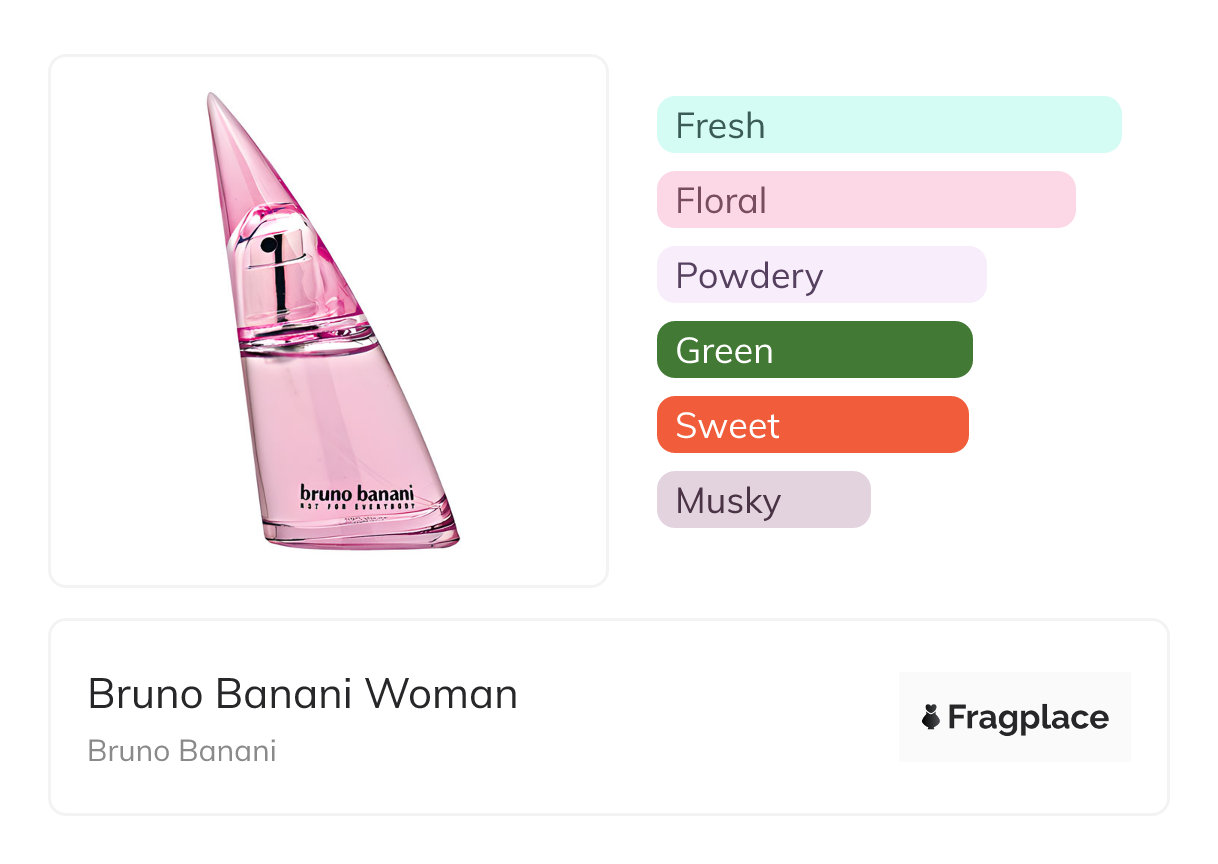Image resolution: width=1218 pixels, height=864 pixels.
Task: Open the Fragplace wordmark link
Action: click(x=1027, y=717)
